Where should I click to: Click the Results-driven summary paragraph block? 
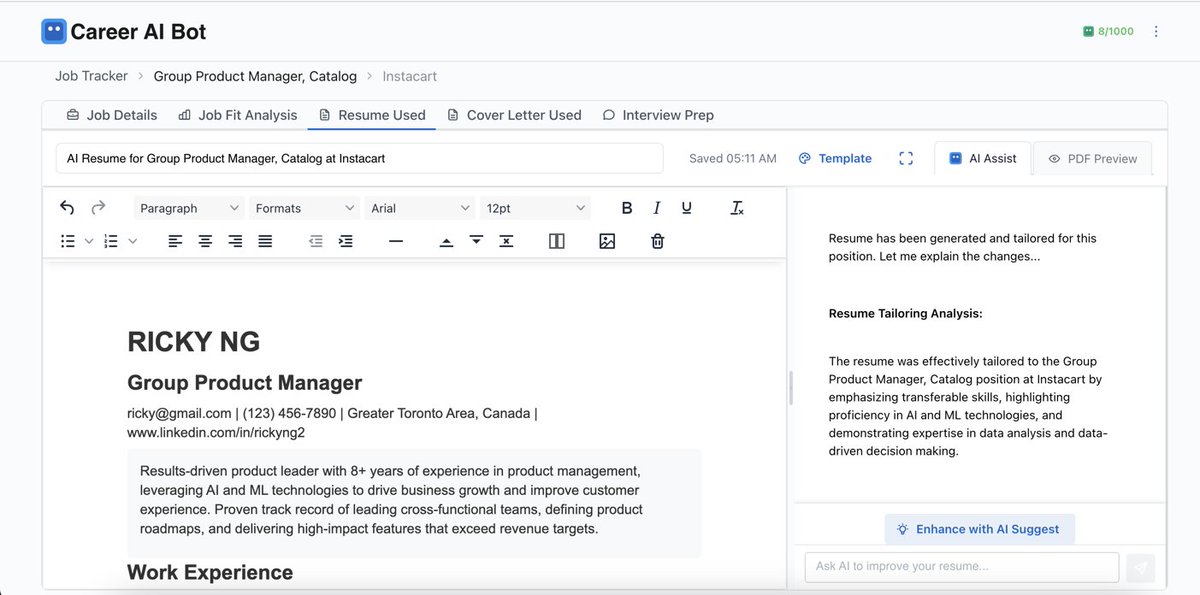414,503
